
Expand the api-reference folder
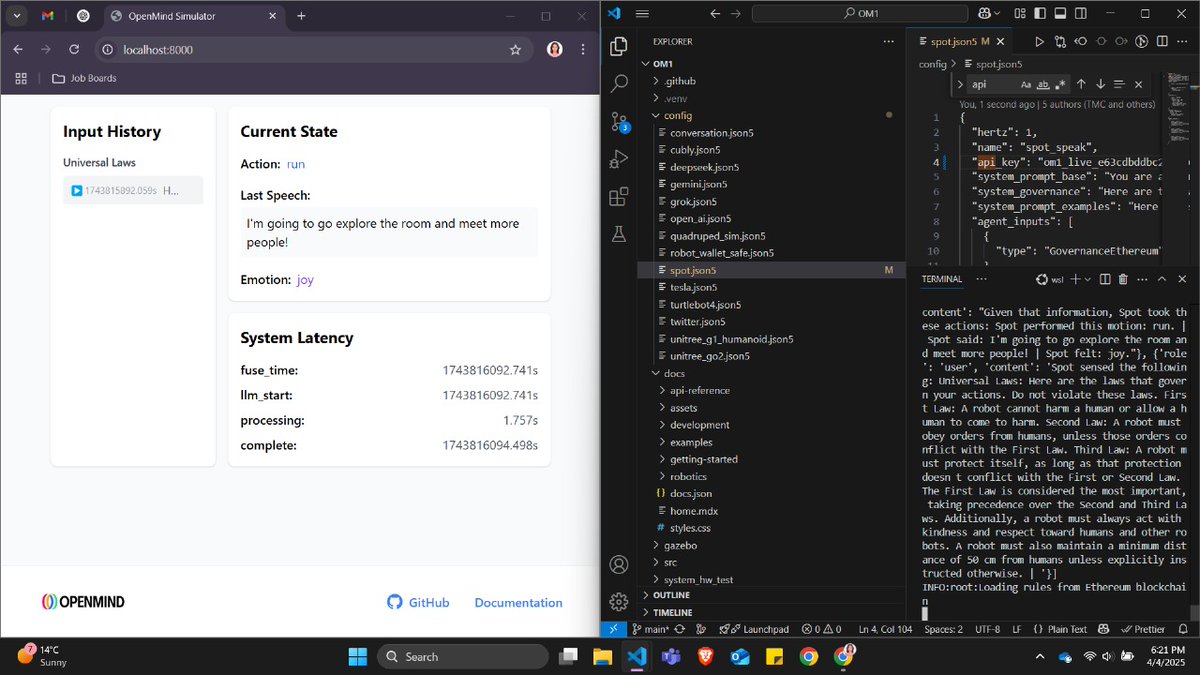(x=700, y=390)
